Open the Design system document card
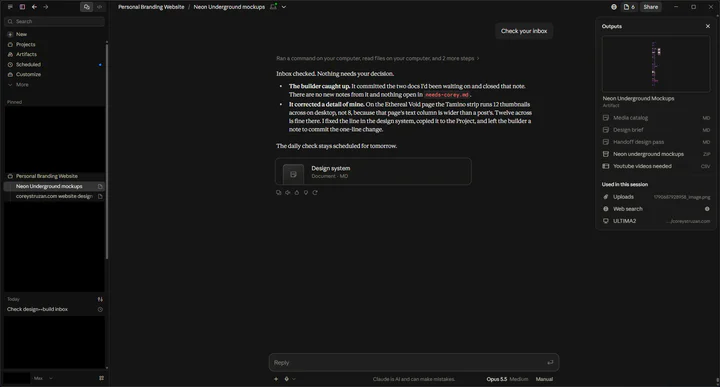Image resolution: width=720 pixels, height=387 pixels. click(x=373, y=172)
